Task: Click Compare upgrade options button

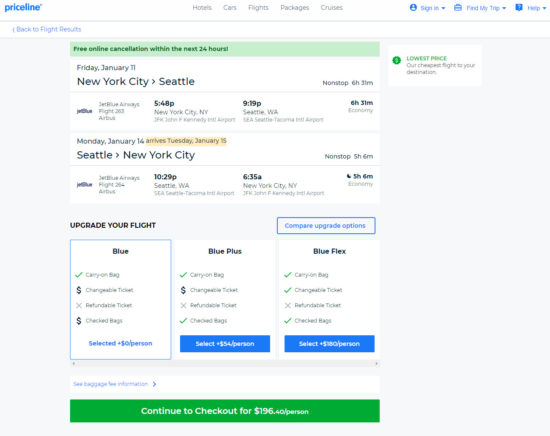Action: 326,226
